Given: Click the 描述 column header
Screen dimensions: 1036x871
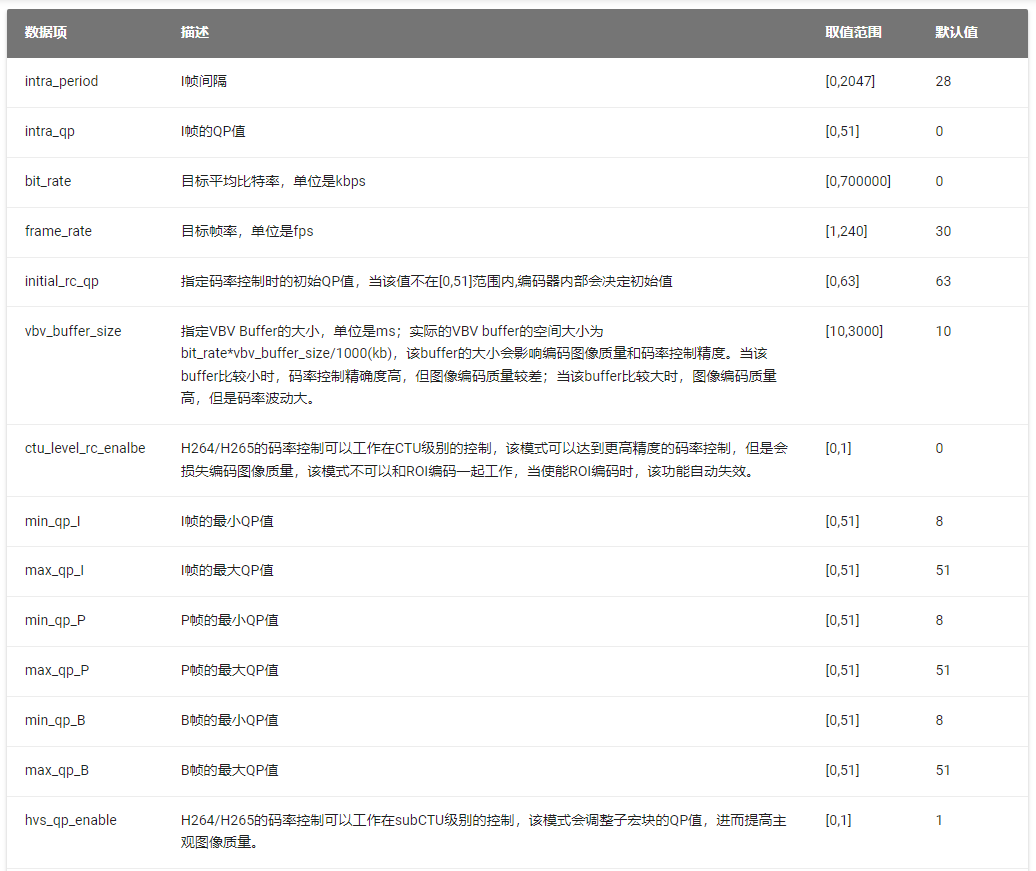Looking at the screenshot, I should click(195, 32).
